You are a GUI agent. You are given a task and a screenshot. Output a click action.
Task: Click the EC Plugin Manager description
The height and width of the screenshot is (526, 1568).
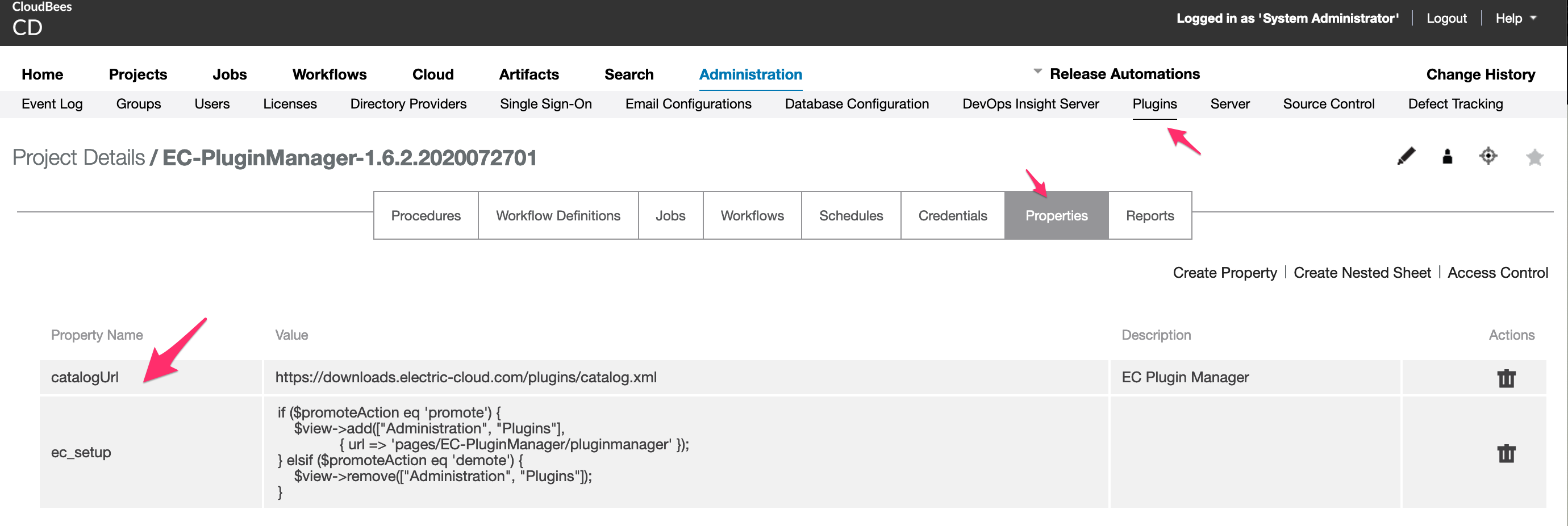point(1185,377)
